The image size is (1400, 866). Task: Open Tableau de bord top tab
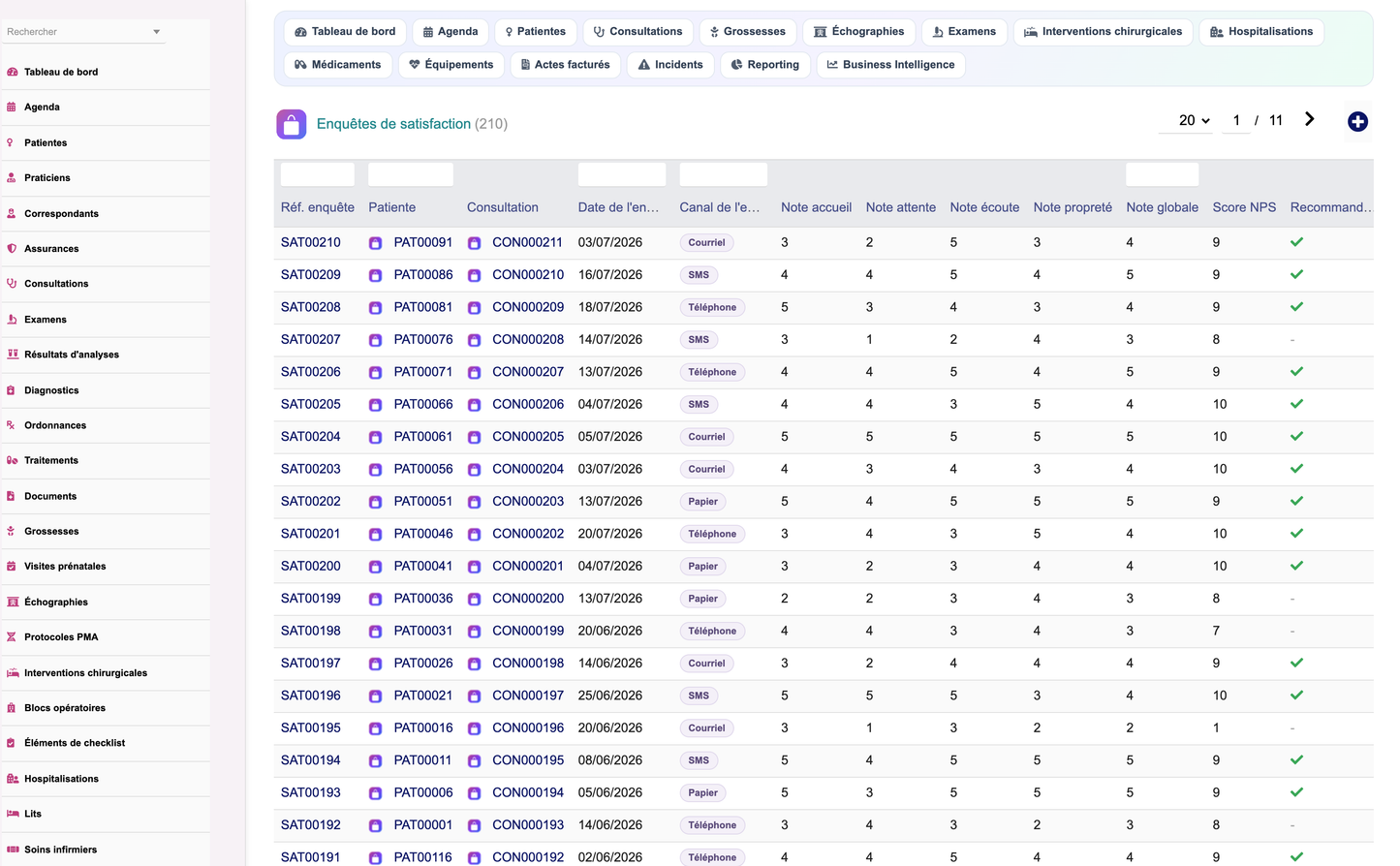[x=345, y=32]
